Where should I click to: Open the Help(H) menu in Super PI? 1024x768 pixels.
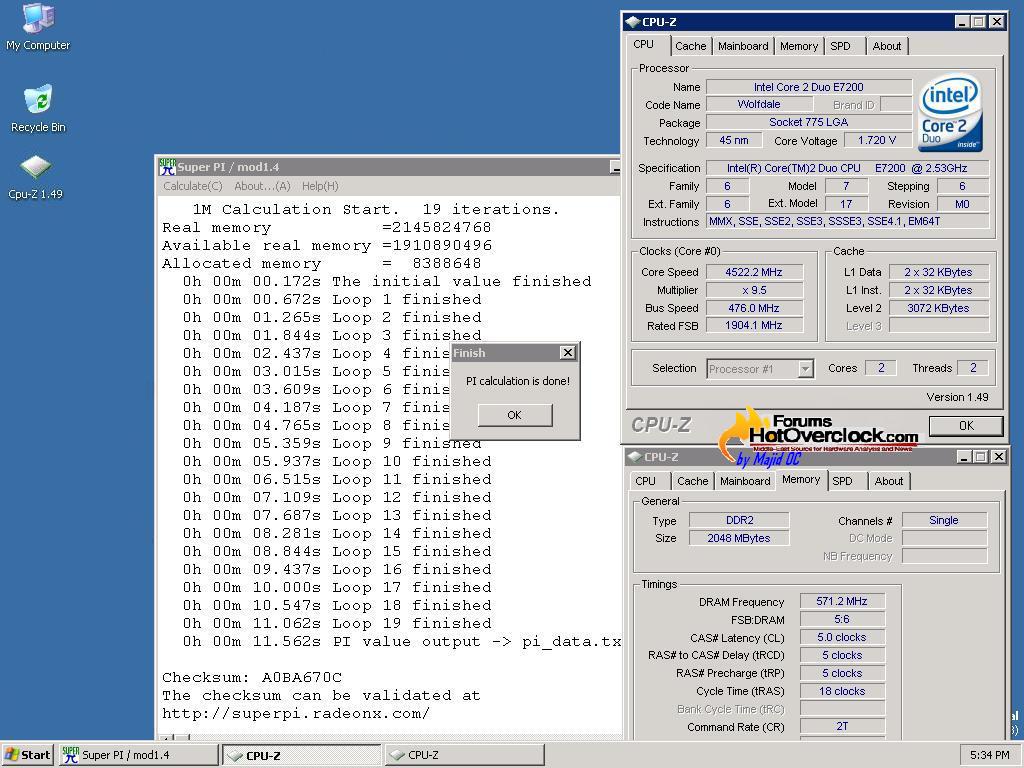coord(320,186)
